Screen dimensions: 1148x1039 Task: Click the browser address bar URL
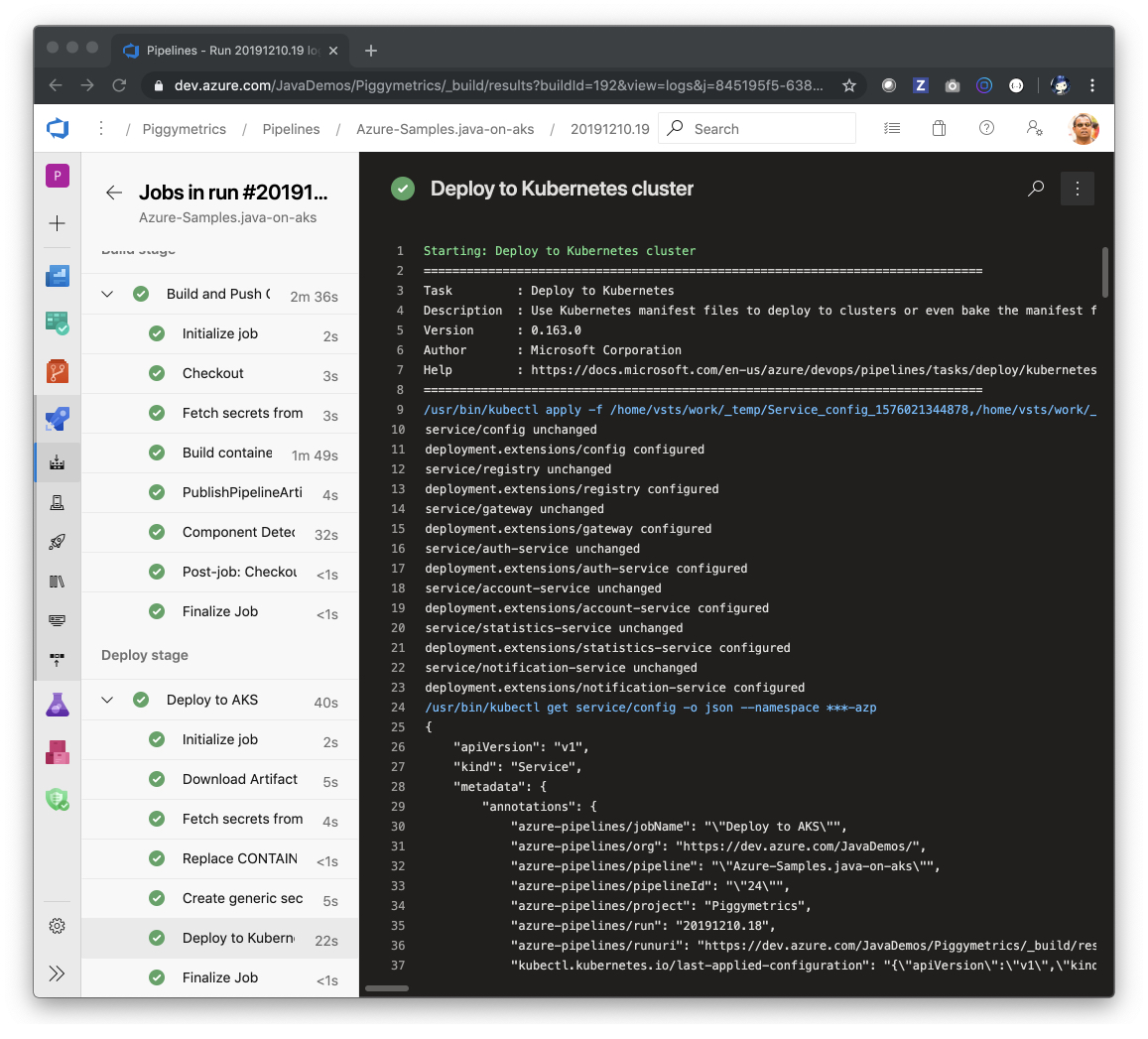click(498, 85)
